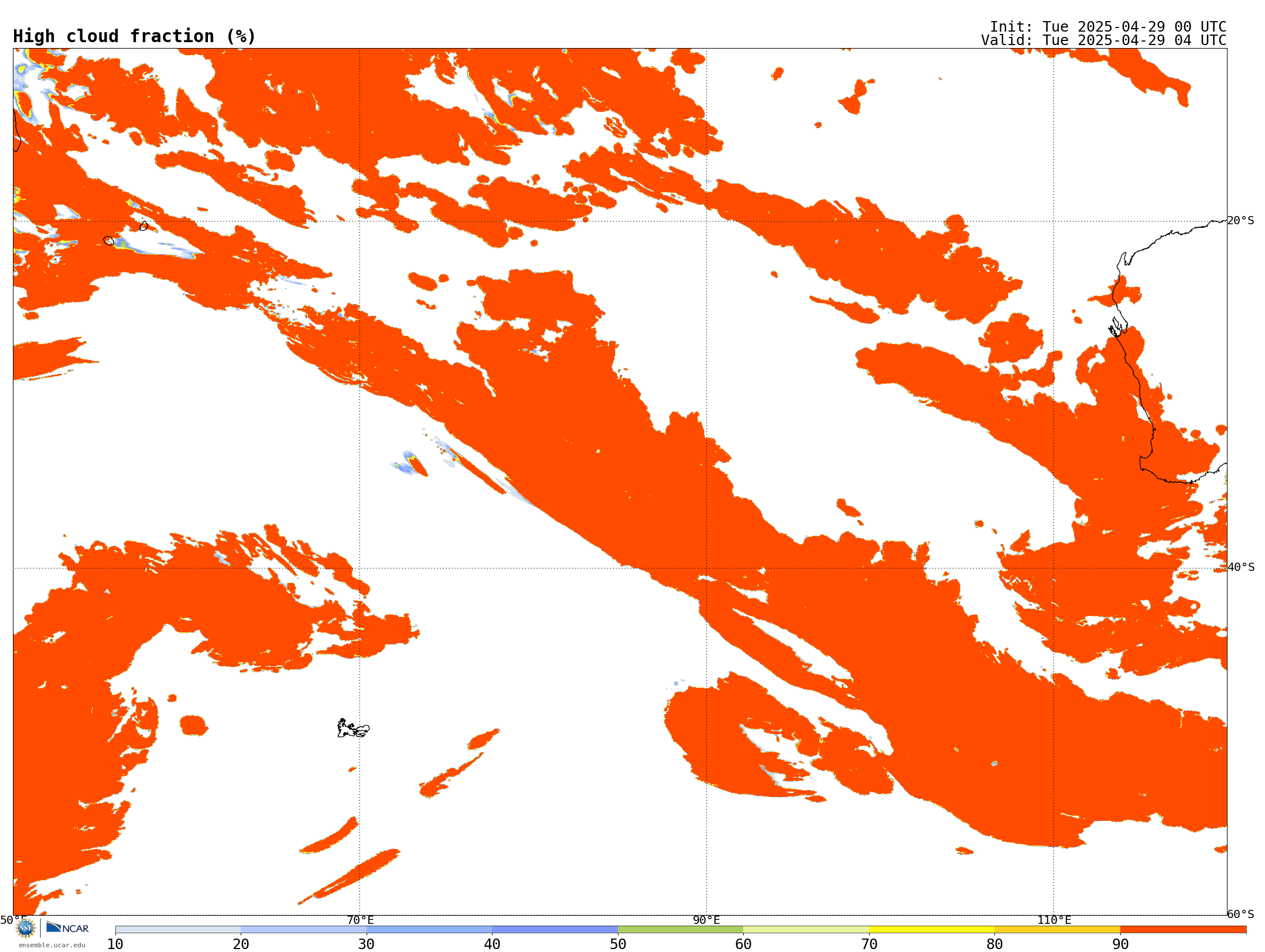Open the ensemble.ucar.edu text

(52, 945)
